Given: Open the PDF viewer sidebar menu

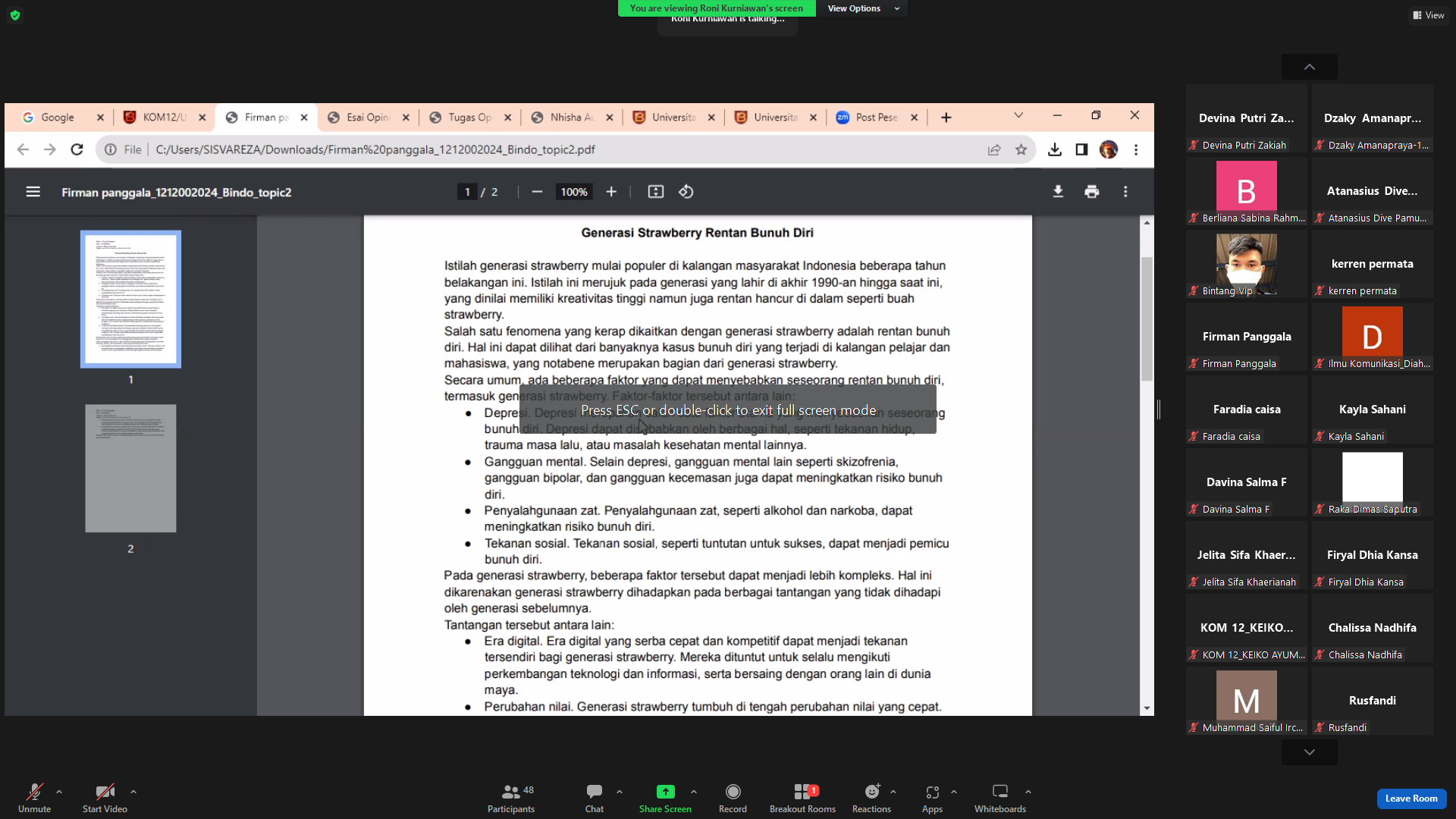Looking at the screenshot, I should point(33,192).
